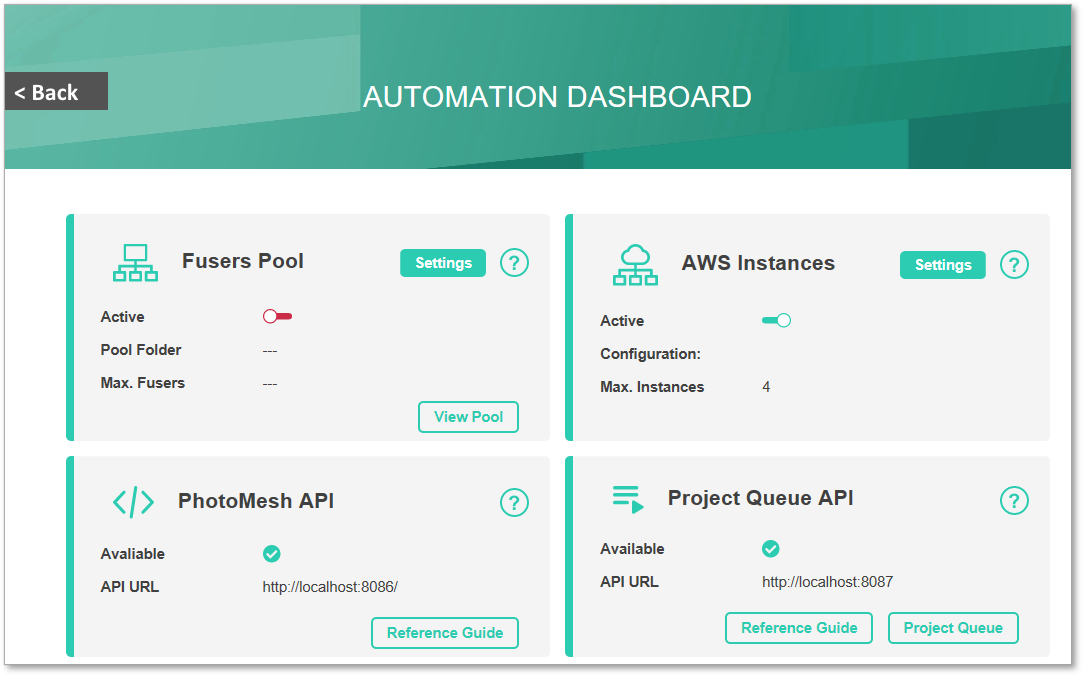Click the AWS Instances heading
This screenshot has height=676, width=1083.
758,263
